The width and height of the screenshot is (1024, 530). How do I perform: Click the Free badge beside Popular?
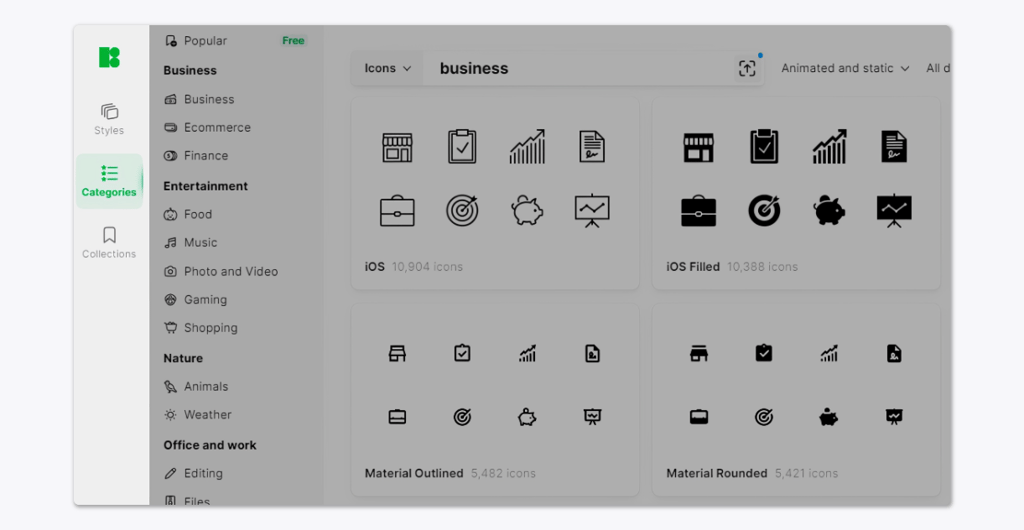coord(293,40)
